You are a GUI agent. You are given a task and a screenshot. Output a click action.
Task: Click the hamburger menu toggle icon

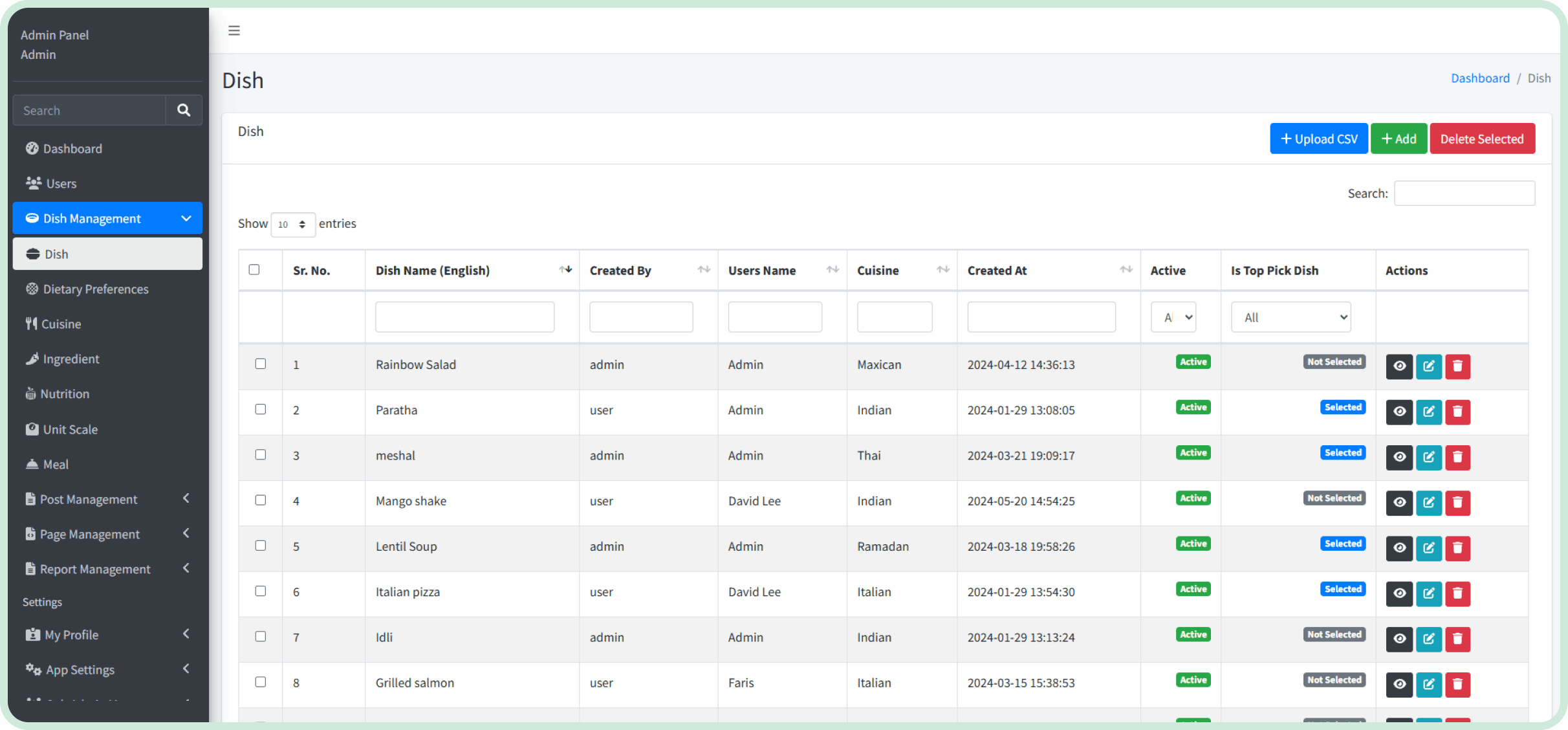tap(234, 30)
